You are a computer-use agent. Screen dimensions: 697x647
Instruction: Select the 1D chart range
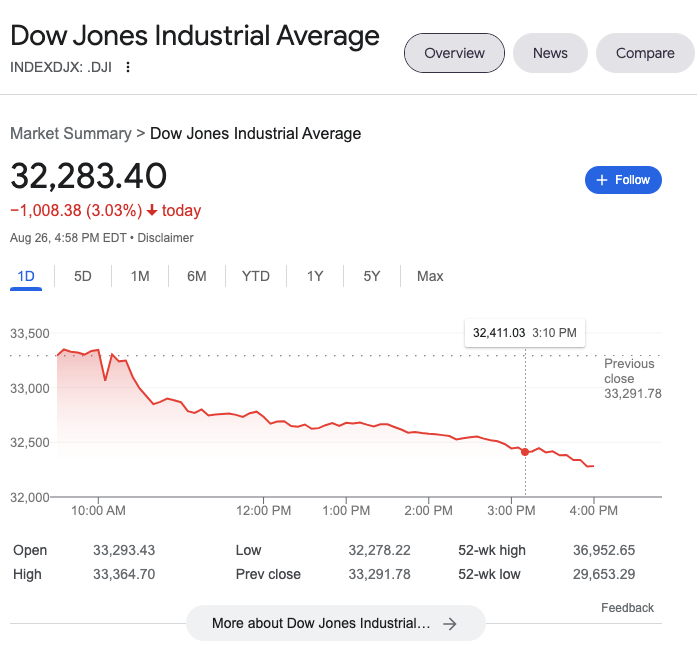coord(26,276)
